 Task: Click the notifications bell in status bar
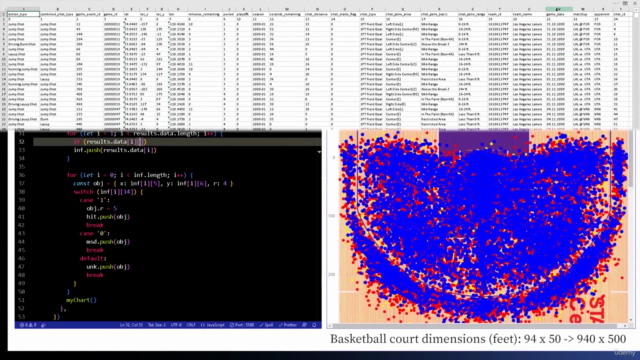click(x=314, y=325)
